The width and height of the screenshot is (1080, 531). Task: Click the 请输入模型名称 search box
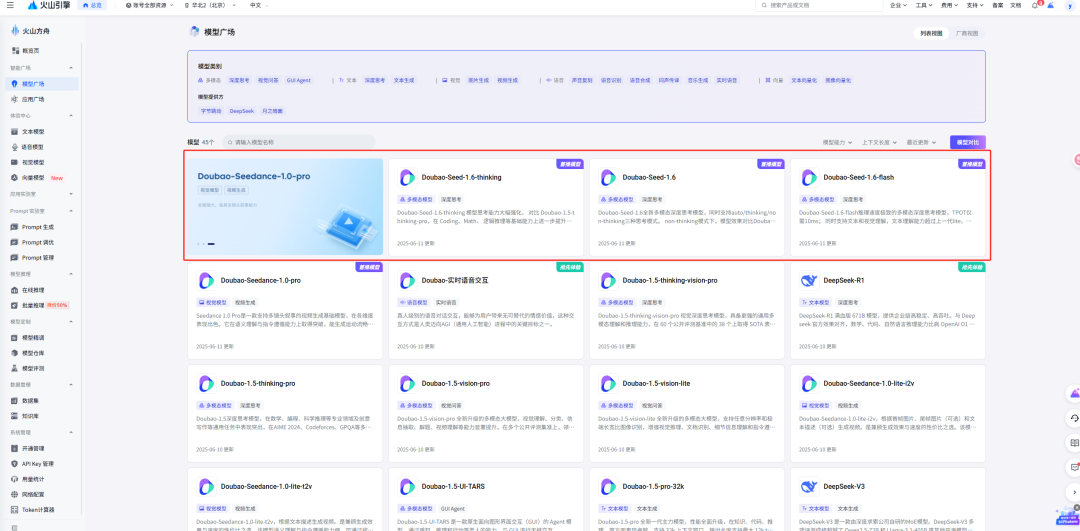click(298, 143)
